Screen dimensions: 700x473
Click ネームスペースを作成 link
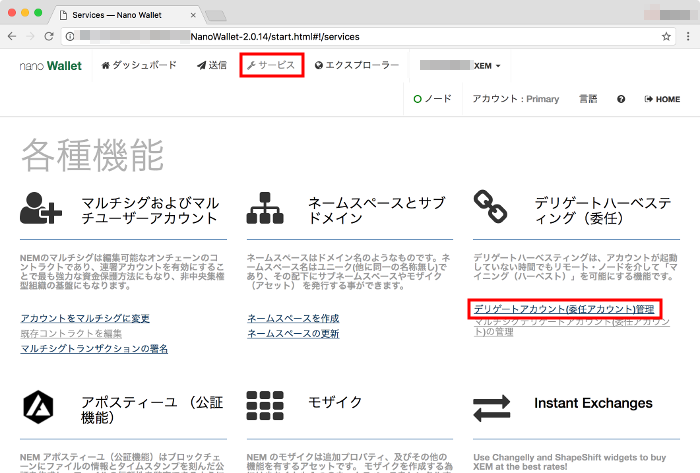[x=293, y=318]
